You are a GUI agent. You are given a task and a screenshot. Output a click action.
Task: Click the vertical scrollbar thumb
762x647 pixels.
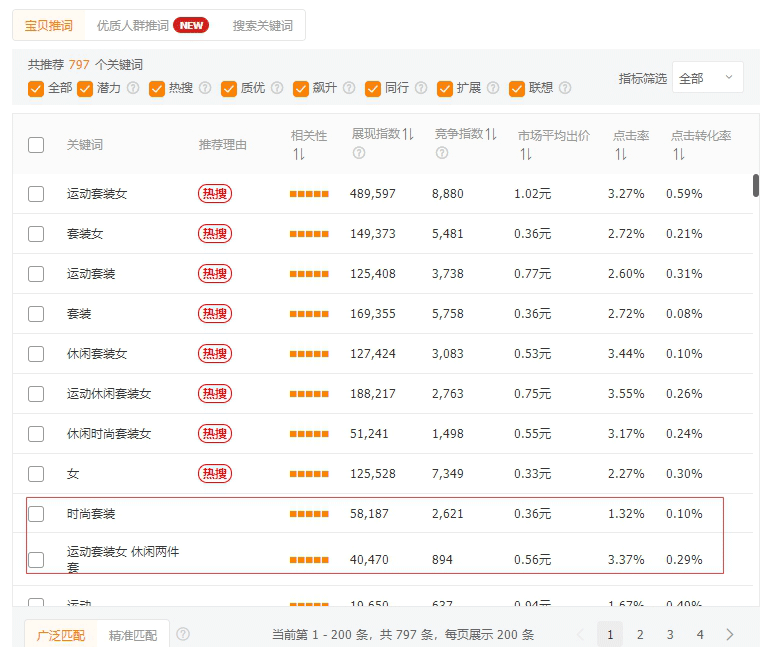click(755, 187)
